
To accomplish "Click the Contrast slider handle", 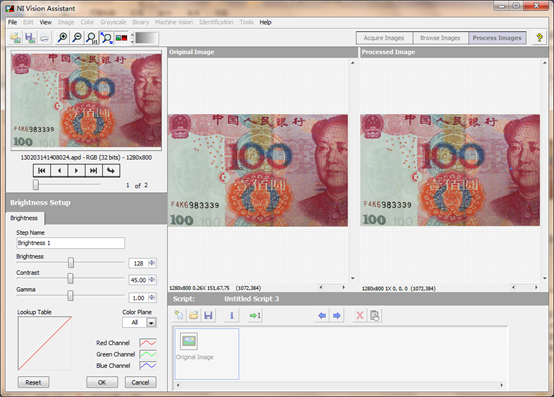I will (71, 278).
